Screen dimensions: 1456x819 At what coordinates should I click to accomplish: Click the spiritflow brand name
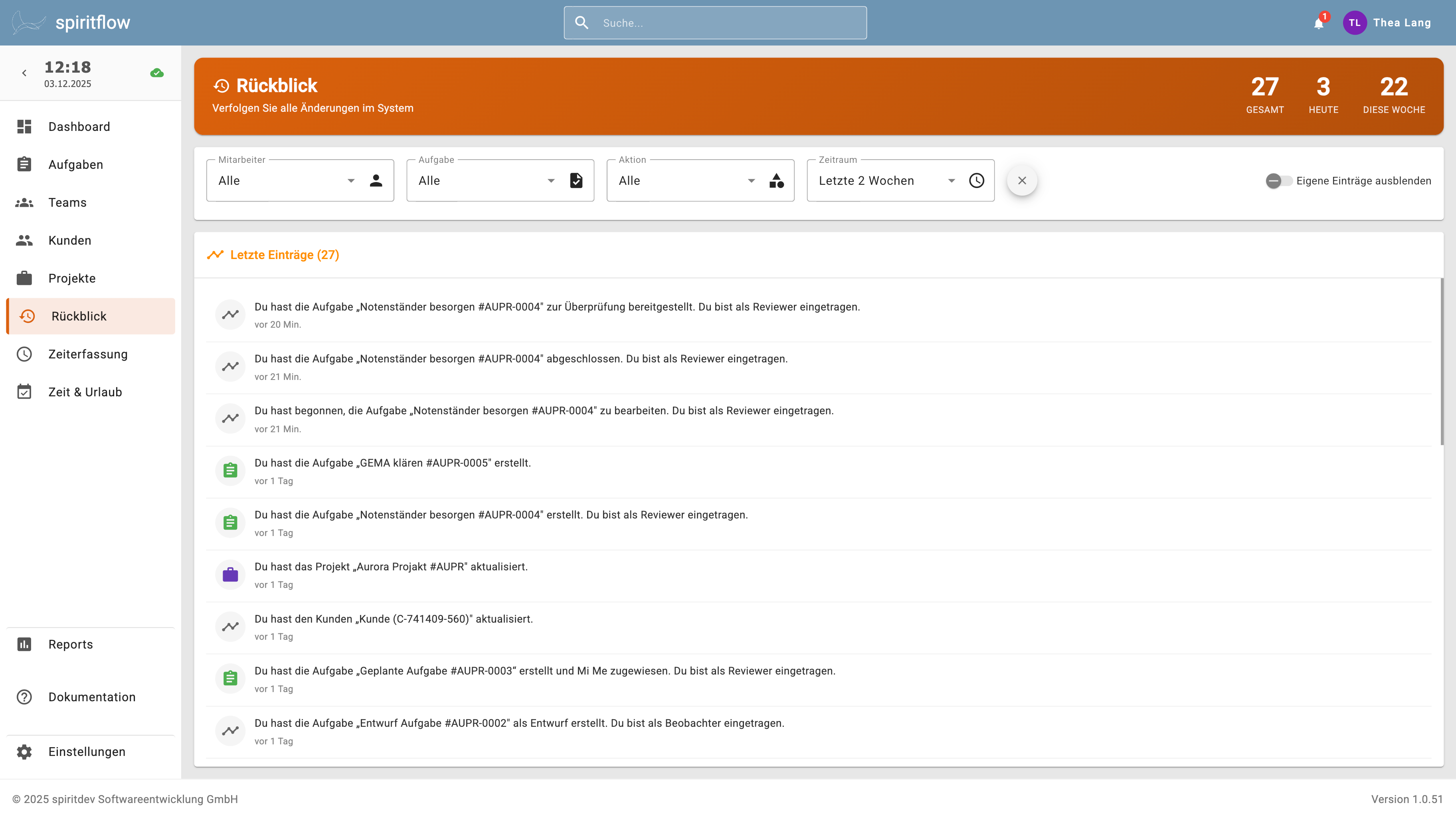[93, 23]
